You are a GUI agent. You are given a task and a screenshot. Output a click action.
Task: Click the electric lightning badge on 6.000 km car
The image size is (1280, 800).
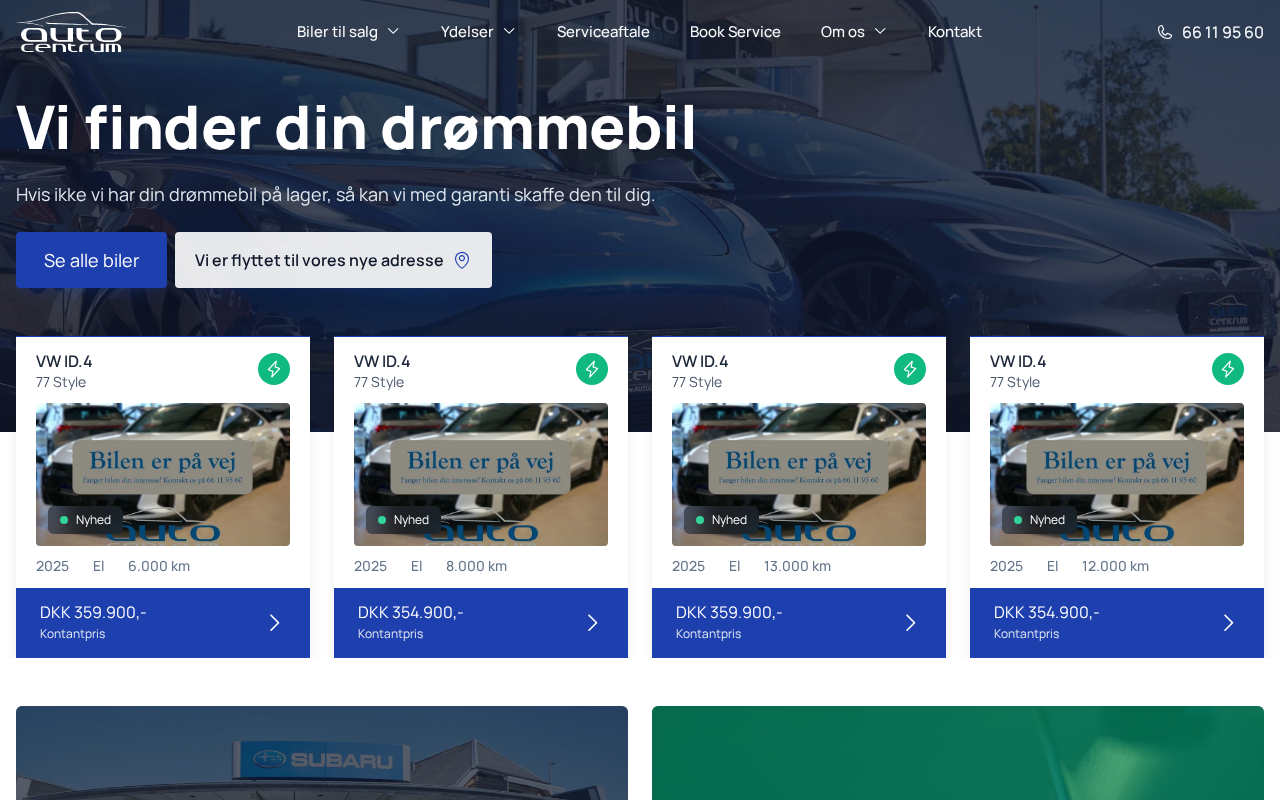tap(274, 369)
